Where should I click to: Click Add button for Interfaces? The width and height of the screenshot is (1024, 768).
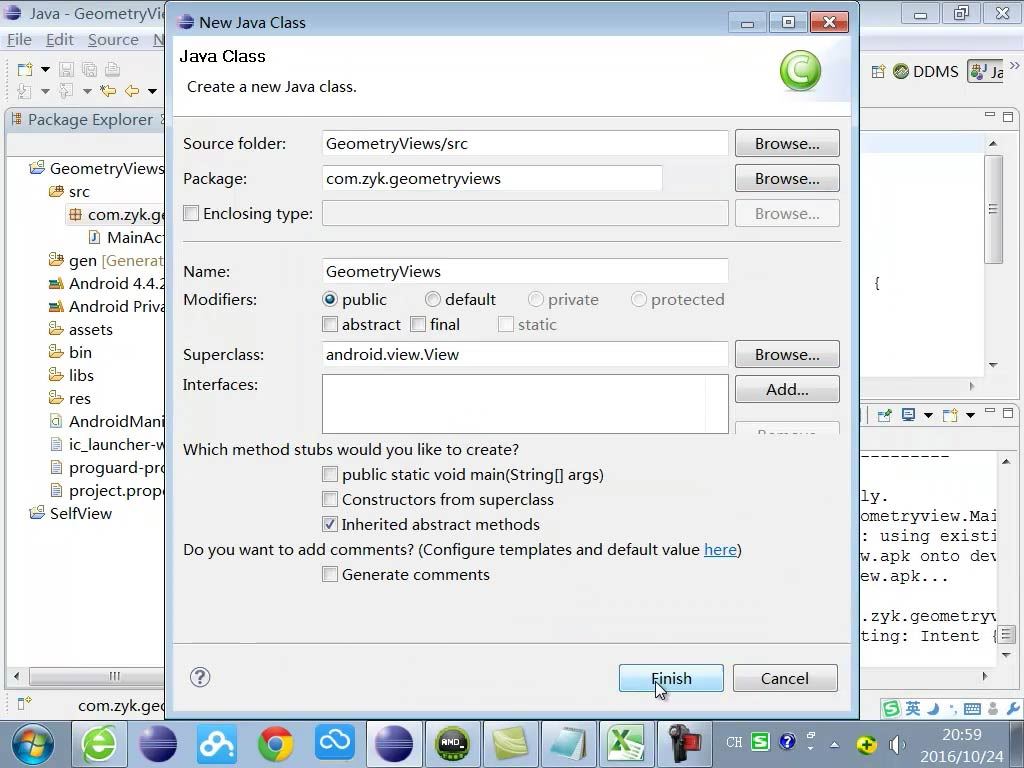[x=787, y=389]
